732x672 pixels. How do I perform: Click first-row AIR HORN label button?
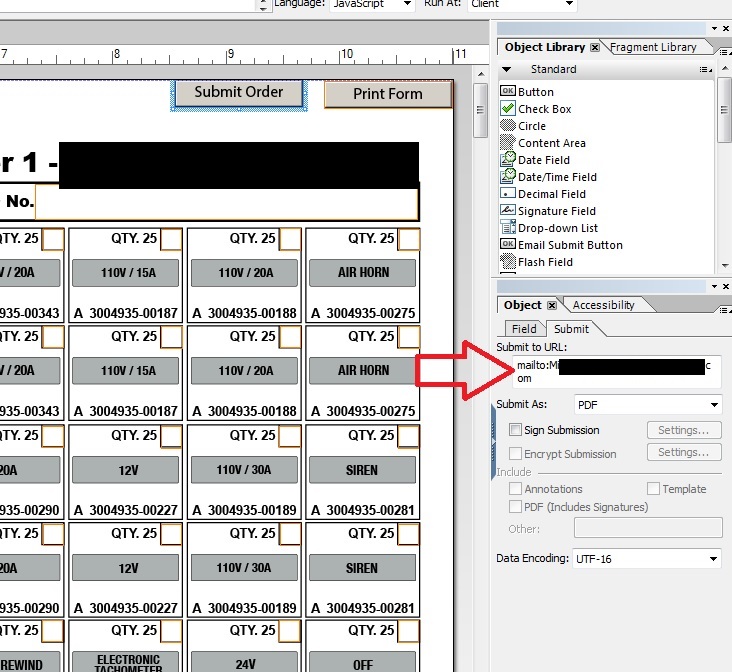(x=363, y=272)
